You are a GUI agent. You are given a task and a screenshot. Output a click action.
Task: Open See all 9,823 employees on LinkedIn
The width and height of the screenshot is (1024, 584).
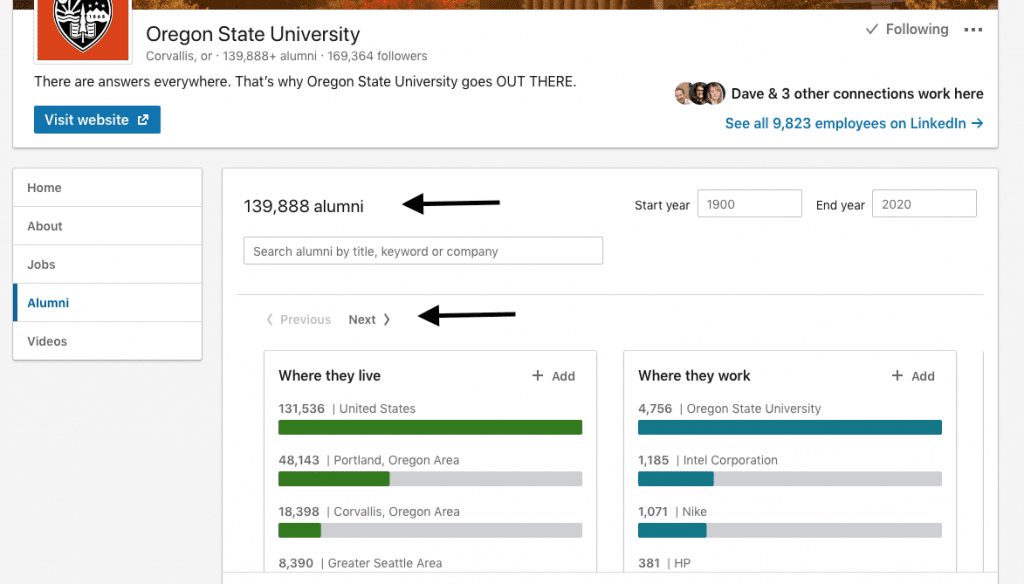pyautogui.click(x=854, y=123)
